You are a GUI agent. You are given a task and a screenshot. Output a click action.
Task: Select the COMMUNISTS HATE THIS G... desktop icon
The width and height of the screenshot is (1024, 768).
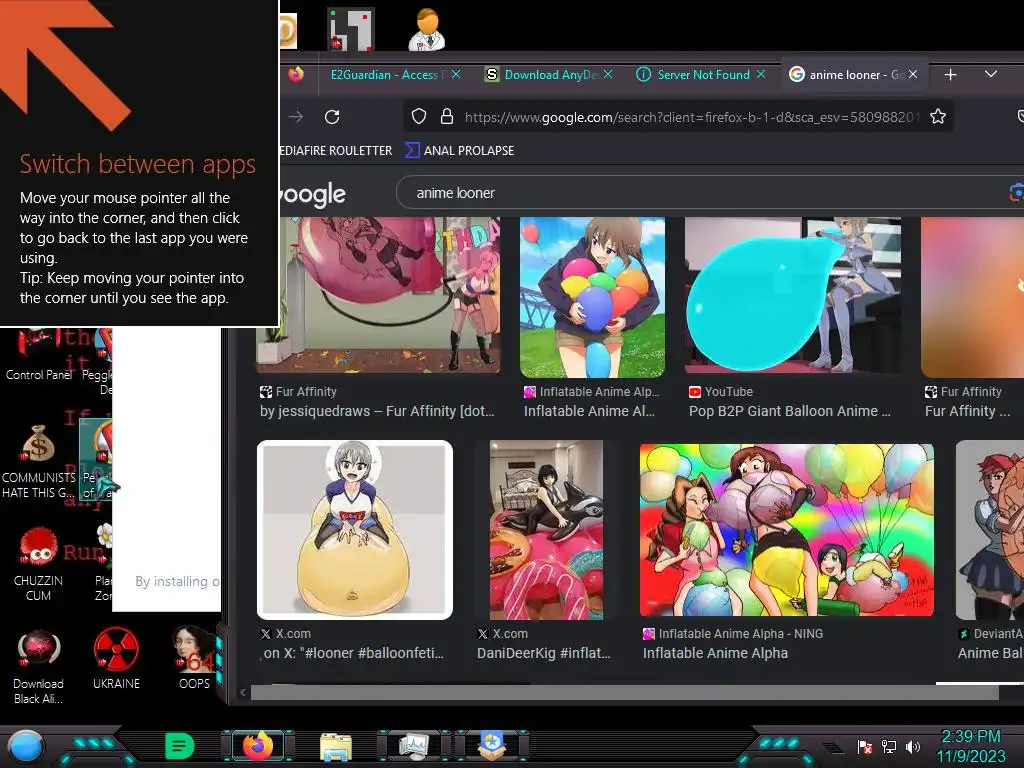[39, 463]
